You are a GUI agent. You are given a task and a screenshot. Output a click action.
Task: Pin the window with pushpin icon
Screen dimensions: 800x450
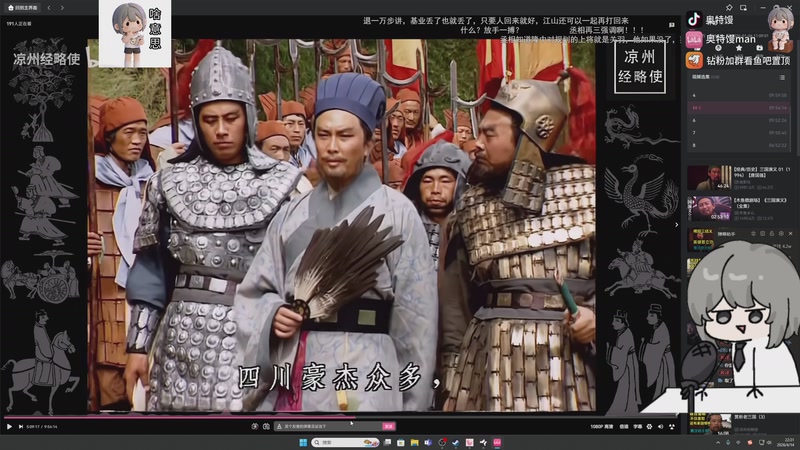[729, 8]
